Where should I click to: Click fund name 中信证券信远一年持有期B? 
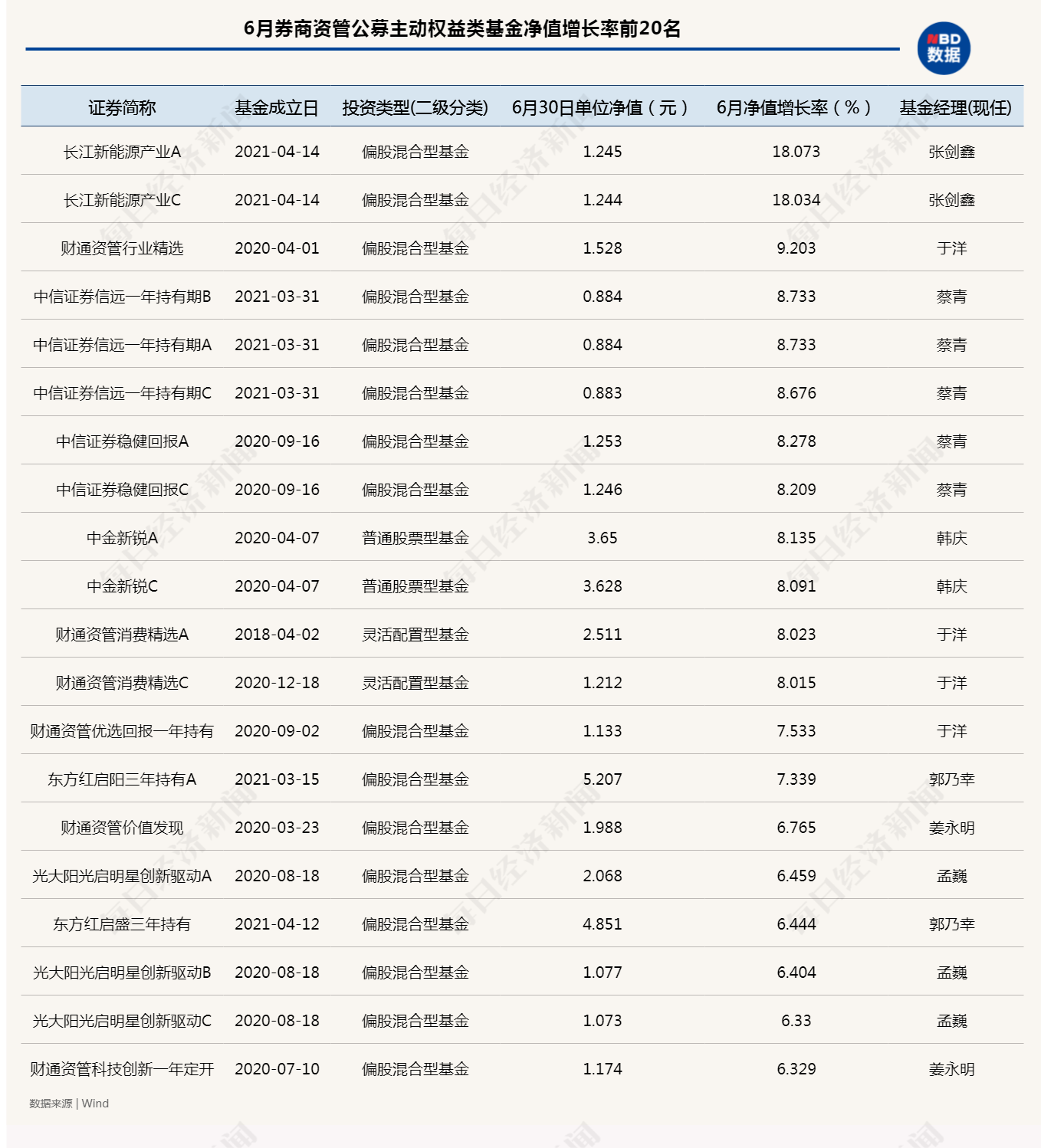(122, 297)
